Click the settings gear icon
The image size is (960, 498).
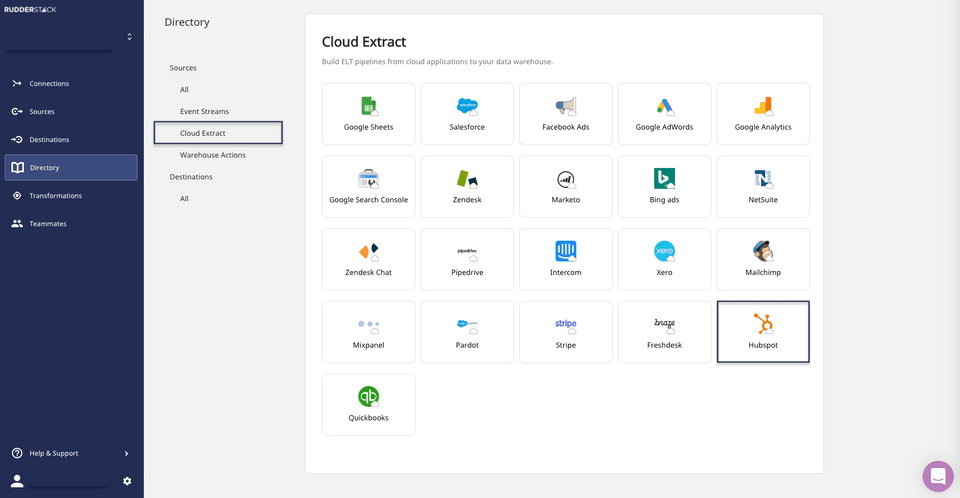pyautogui.click(x=127, y=481)
